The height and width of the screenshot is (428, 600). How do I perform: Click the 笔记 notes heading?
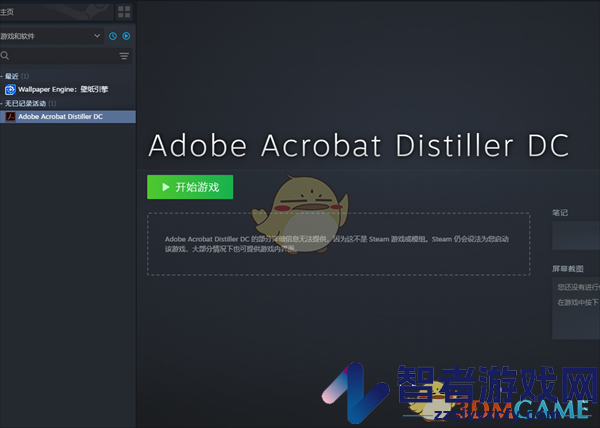(560, 213)
